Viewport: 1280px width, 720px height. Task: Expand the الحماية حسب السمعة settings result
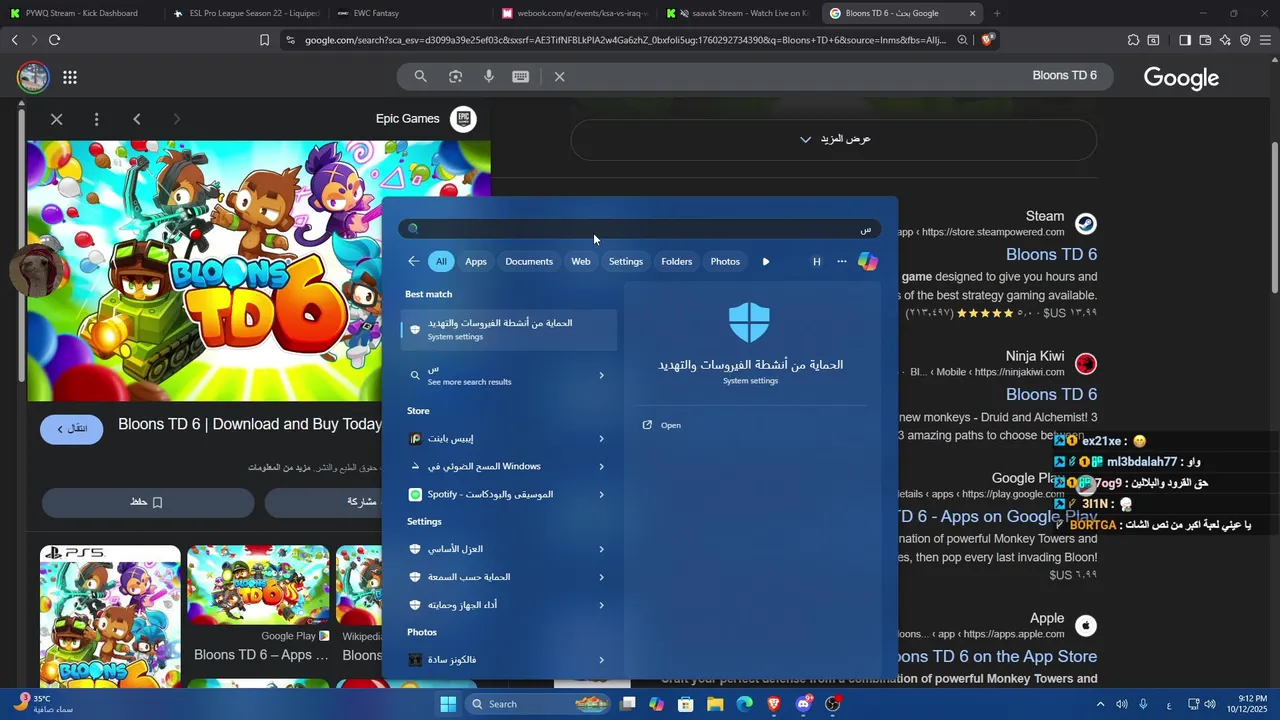click(x=601, y=577)
